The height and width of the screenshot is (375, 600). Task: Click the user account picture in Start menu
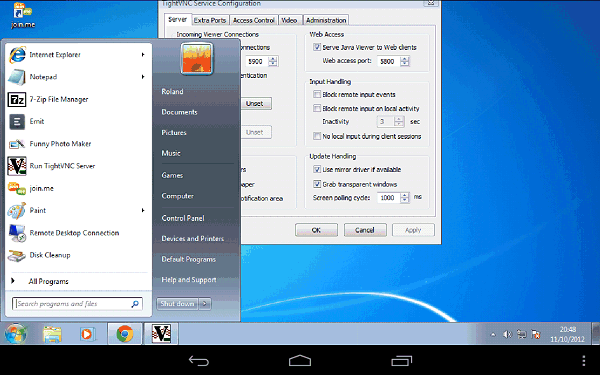coord(197,59)
